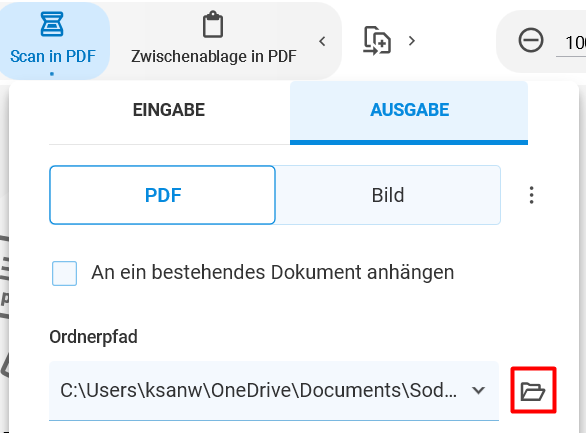Click the folder path input field
The height and width of the screenshot is (433, 586).
[x=274, y=391]
